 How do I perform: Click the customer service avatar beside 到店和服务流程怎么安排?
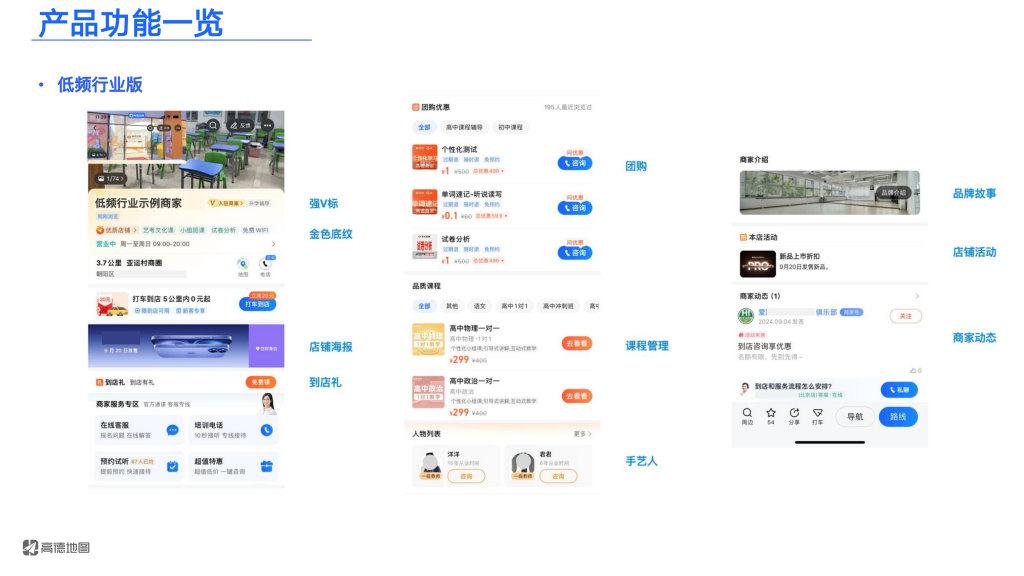point(744,389)
